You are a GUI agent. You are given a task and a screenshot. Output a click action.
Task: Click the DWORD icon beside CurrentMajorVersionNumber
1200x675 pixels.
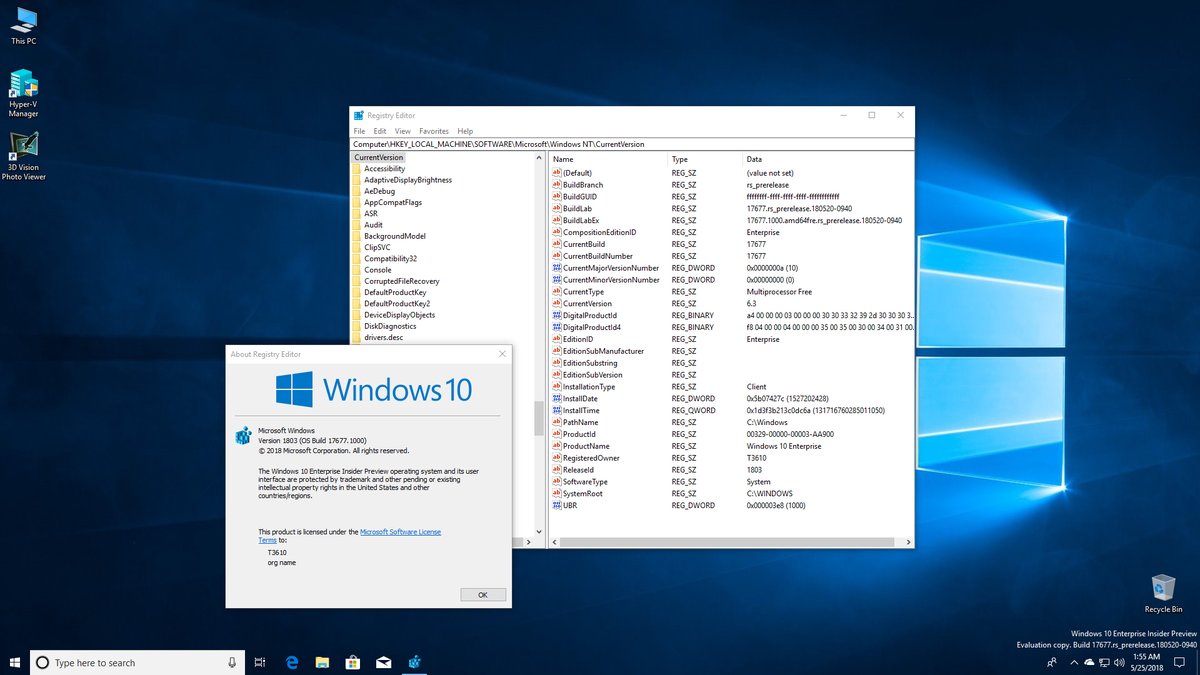(x=557, y=268)
